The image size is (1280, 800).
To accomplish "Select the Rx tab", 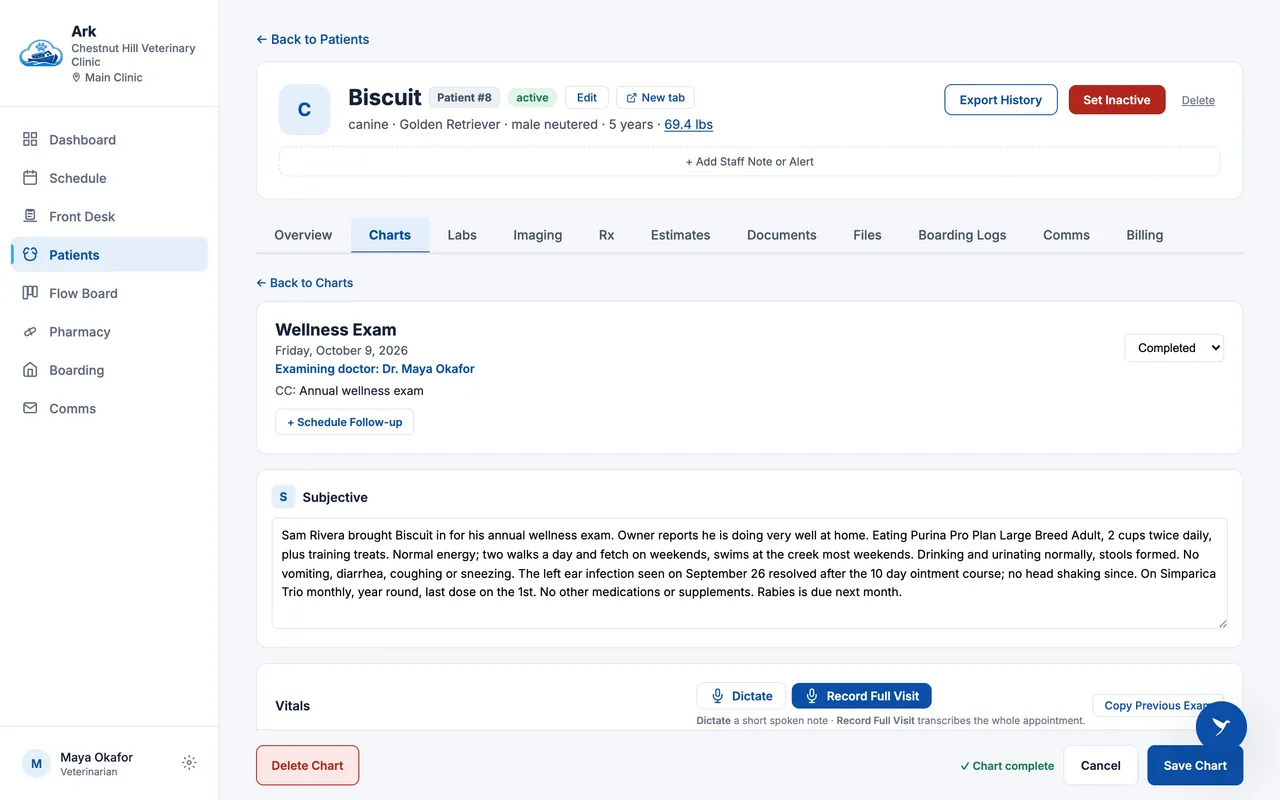I will 606,235.
